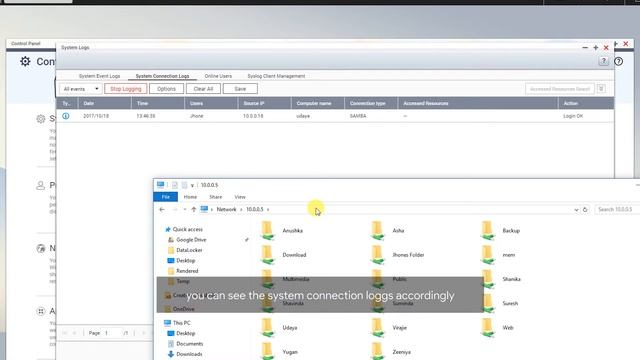Select the Shanika shared folder icon

(488, 279)
